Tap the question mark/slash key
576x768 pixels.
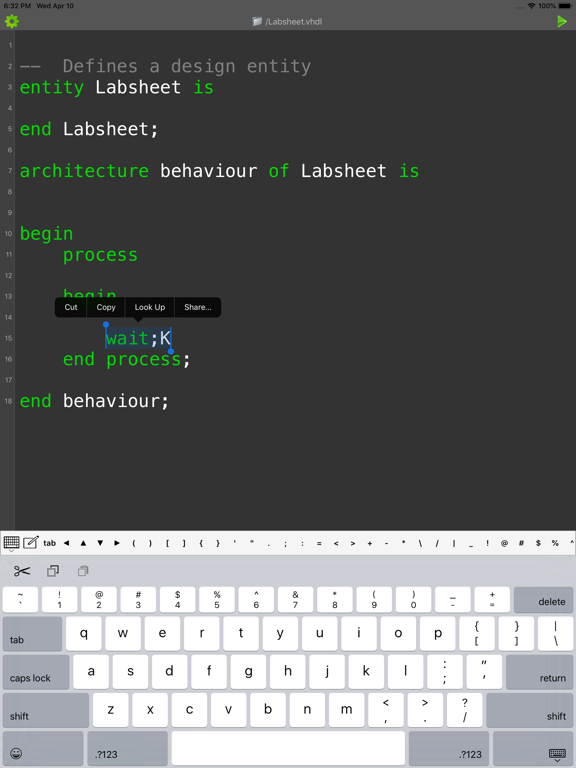pyautogui.click(x=464, y=710)
